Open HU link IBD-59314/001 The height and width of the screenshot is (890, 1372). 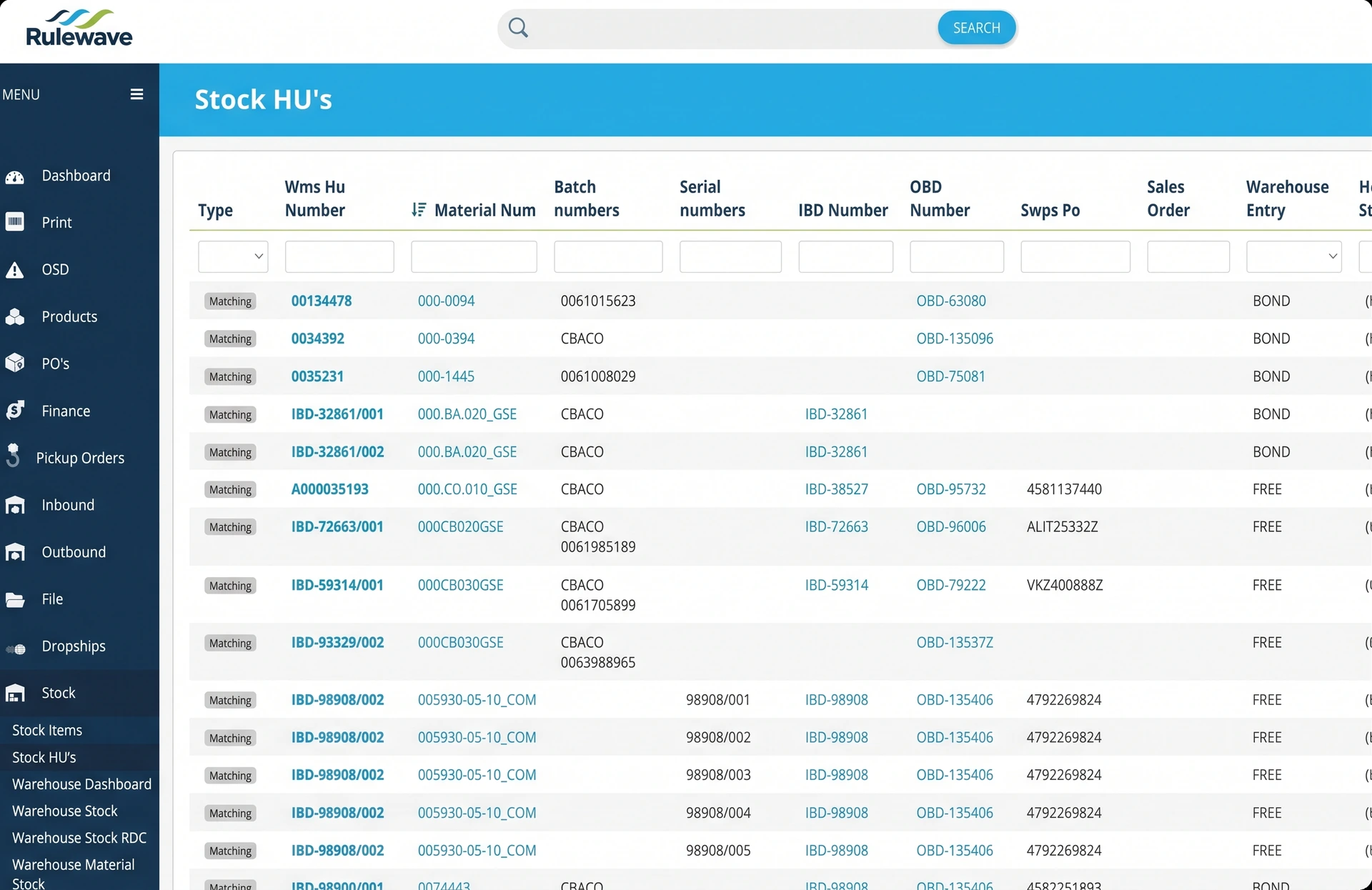[337, 585]
